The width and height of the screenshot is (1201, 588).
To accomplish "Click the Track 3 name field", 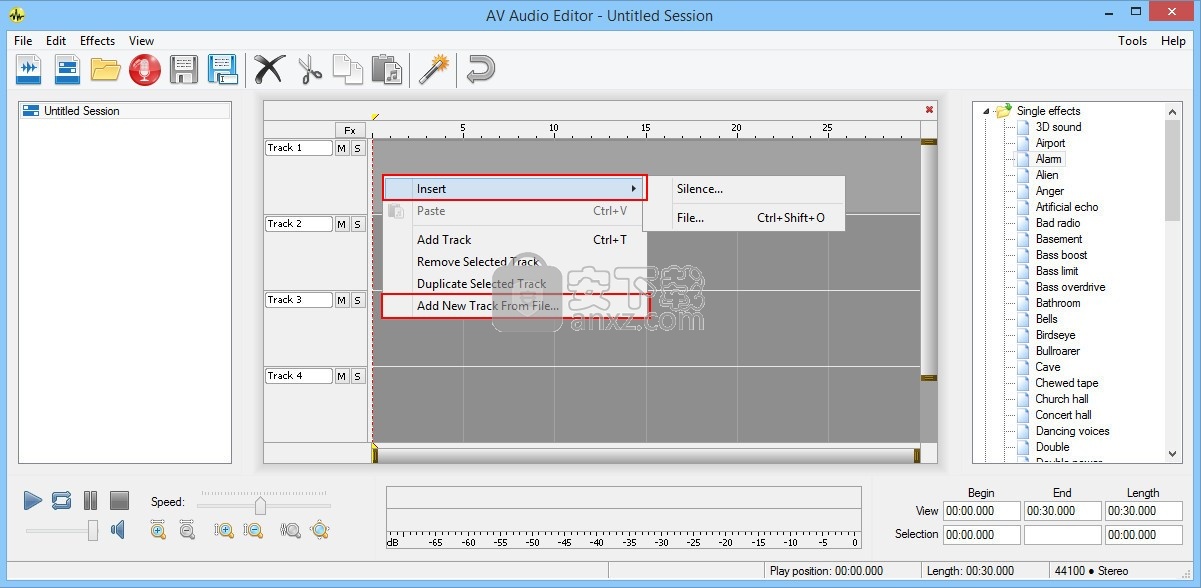I will (298, 300).
